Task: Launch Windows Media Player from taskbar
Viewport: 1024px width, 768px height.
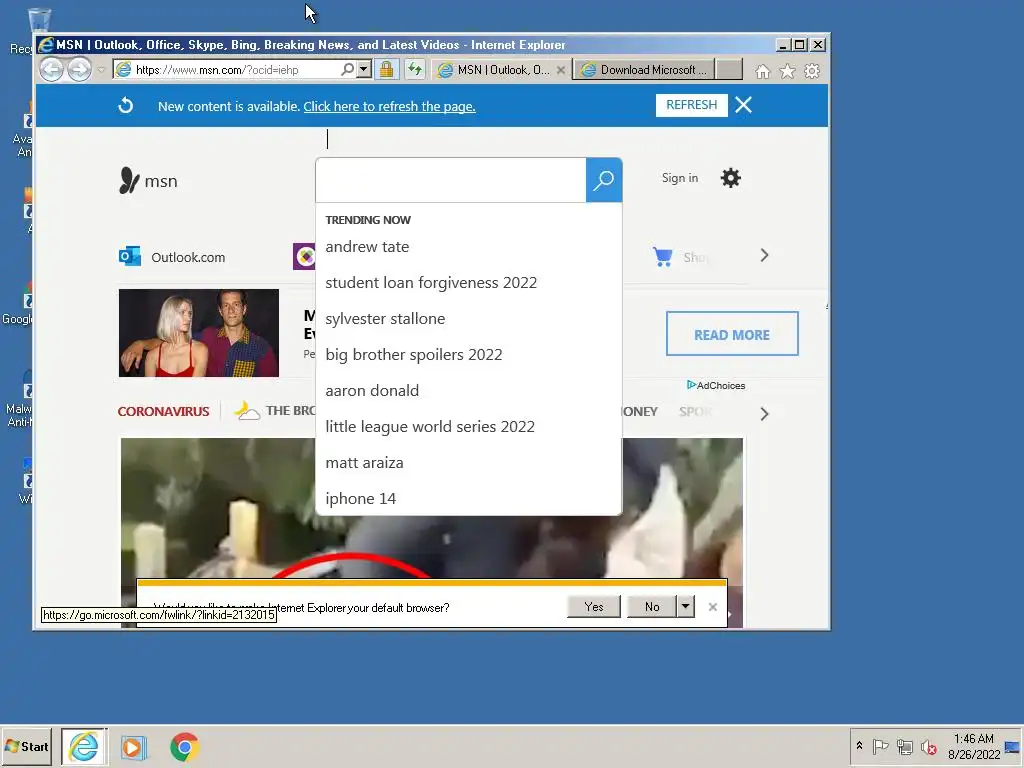Action: (133, 747)
